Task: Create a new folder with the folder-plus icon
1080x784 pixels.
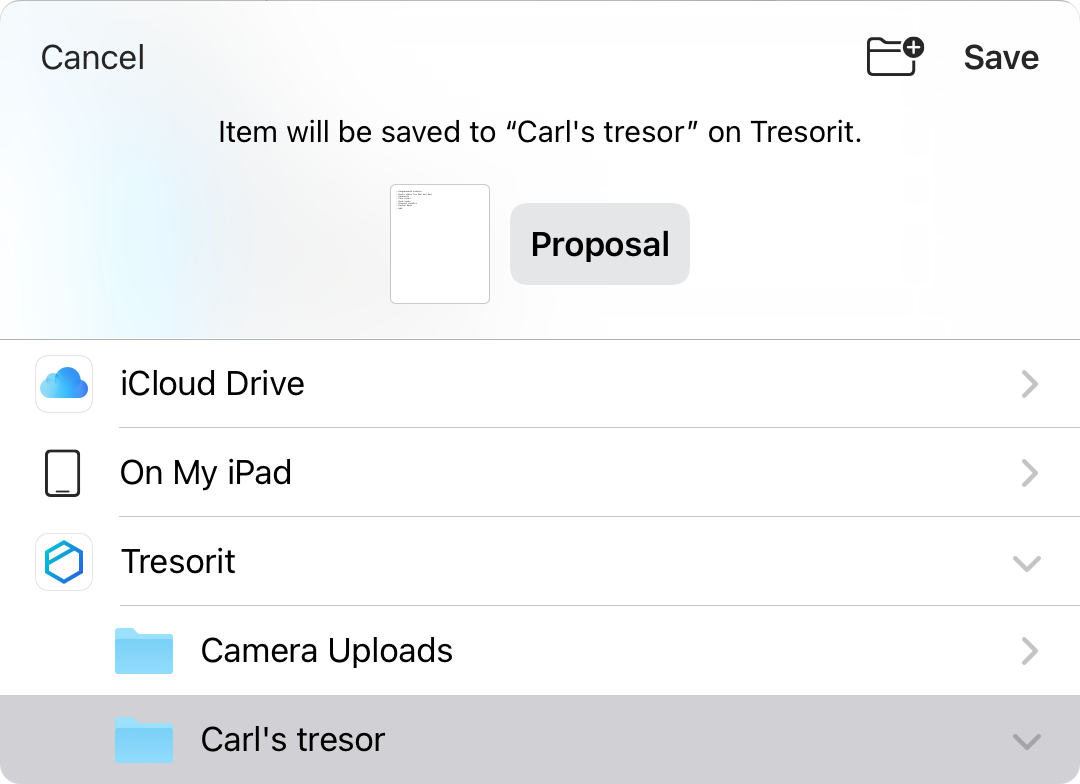Action: 895,56
